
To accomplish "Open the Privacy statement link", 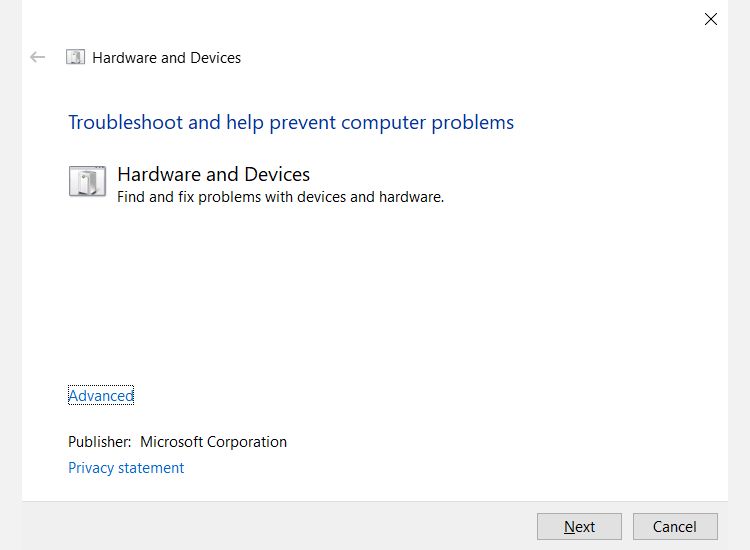I will pos(126,468).
